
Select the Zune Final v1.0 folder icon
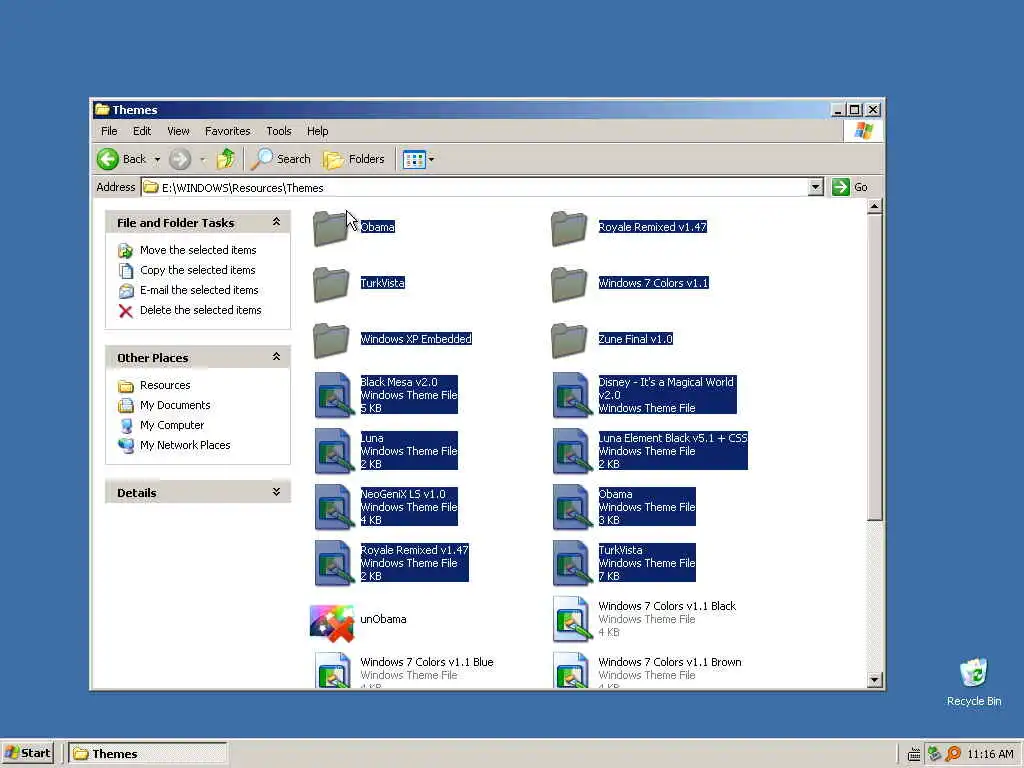coord(569,340)
